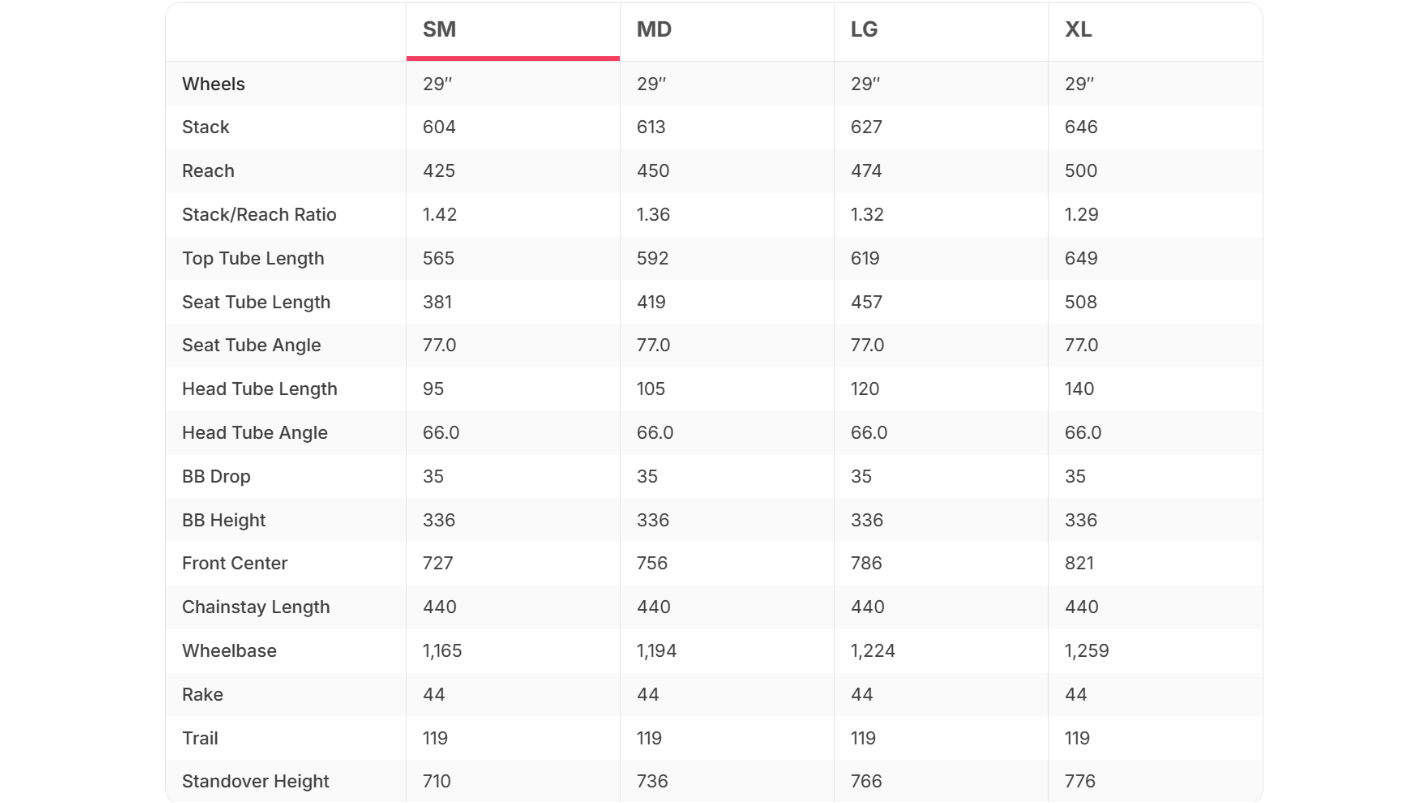Click the XL wheelbase value 1,259

coord(1087,651)
